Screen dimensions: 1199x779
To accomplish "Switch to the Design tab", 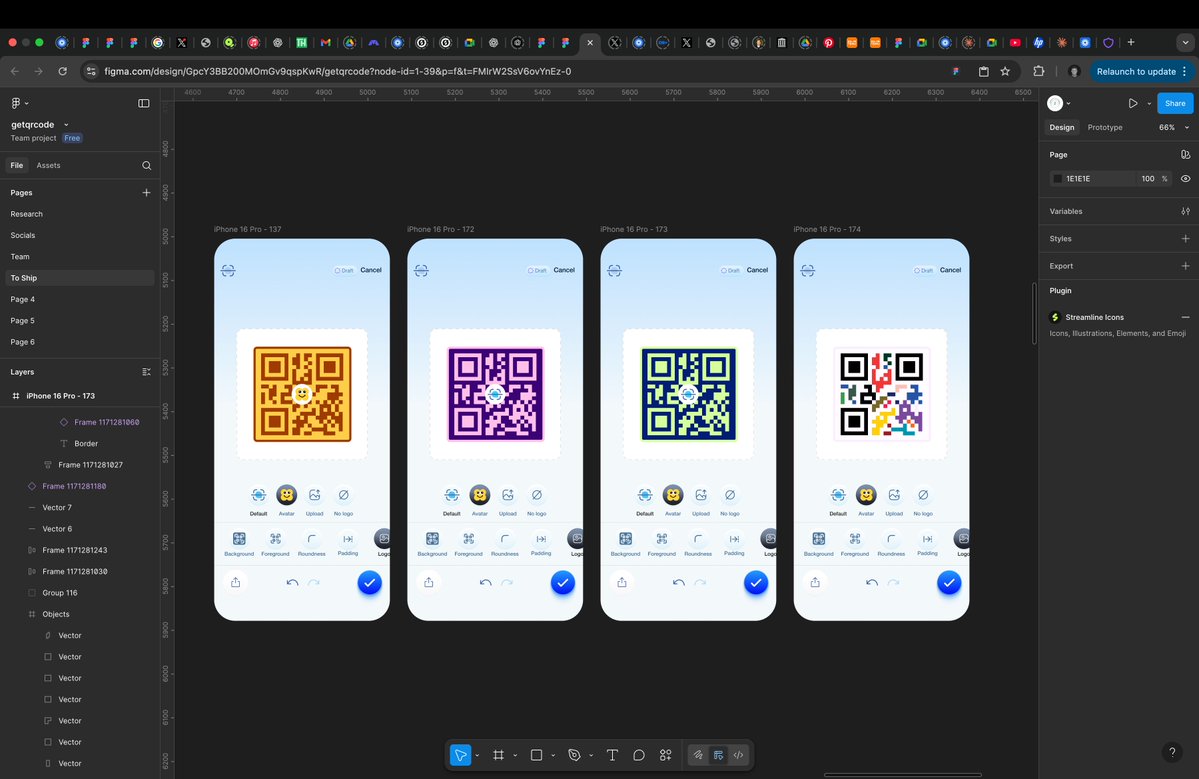I will (x=1061, y=128).
